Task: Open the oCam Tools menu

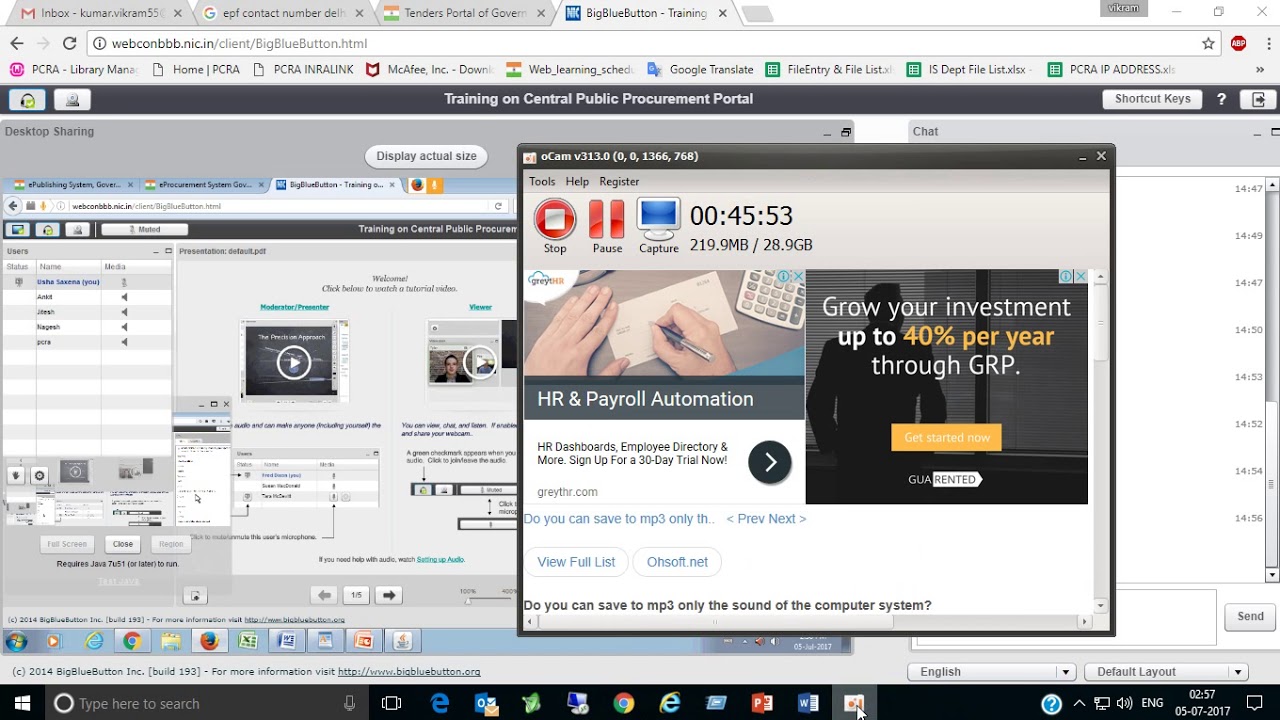Action: (x=542, y=182)
